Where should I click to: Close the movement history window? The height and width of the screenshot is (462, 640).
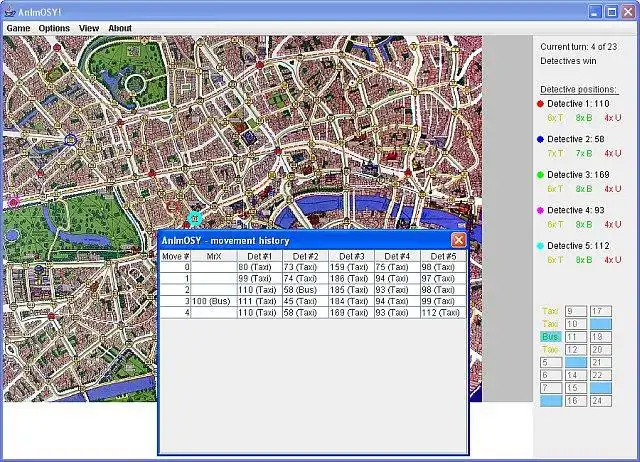[x=458, y=240]
